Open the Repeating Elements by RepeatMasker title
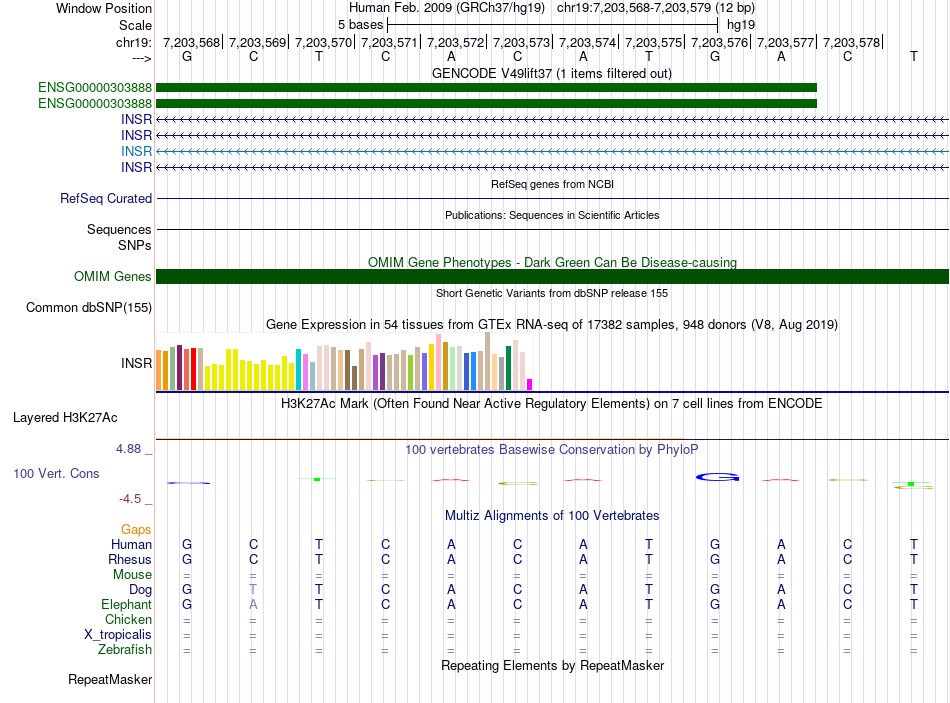 (x=553, y=665)
